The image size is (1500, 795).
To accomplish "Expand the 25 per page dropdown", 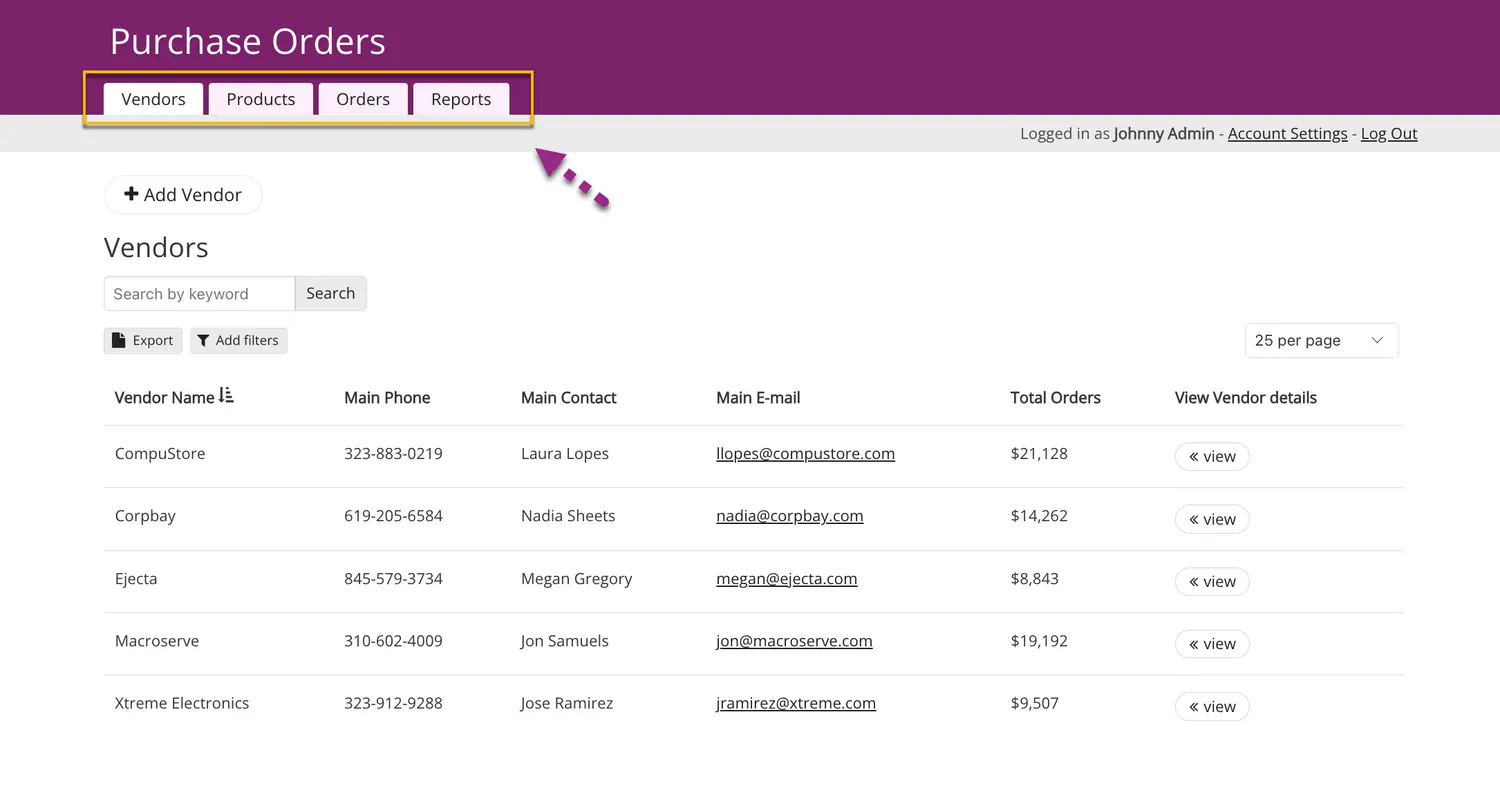I will (1320, 340).
